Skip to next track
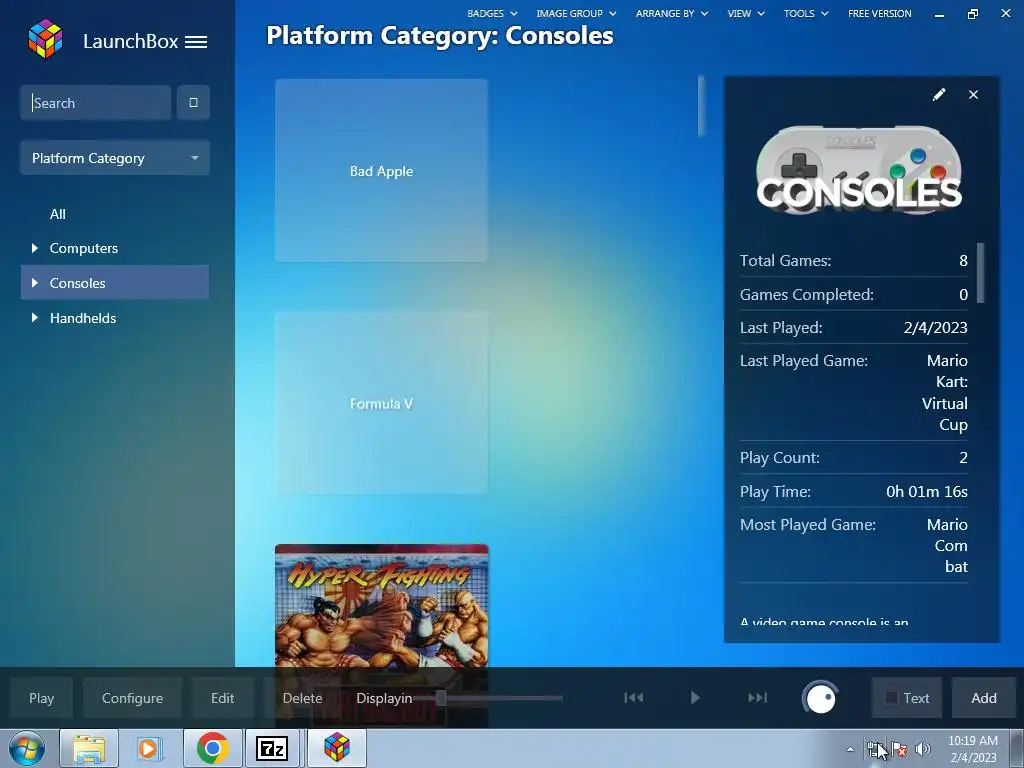The image size is (1024, 768). pyautogui.click(x=757, y=697)
